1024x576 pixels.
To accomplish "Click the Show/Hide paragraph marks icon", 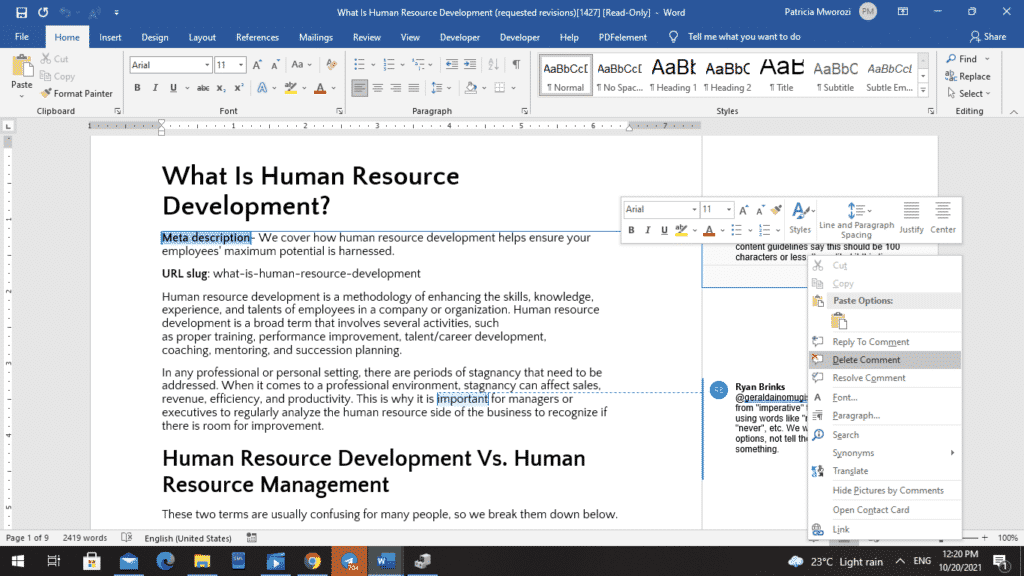I will pyautogui.click(x=514, y=66).
